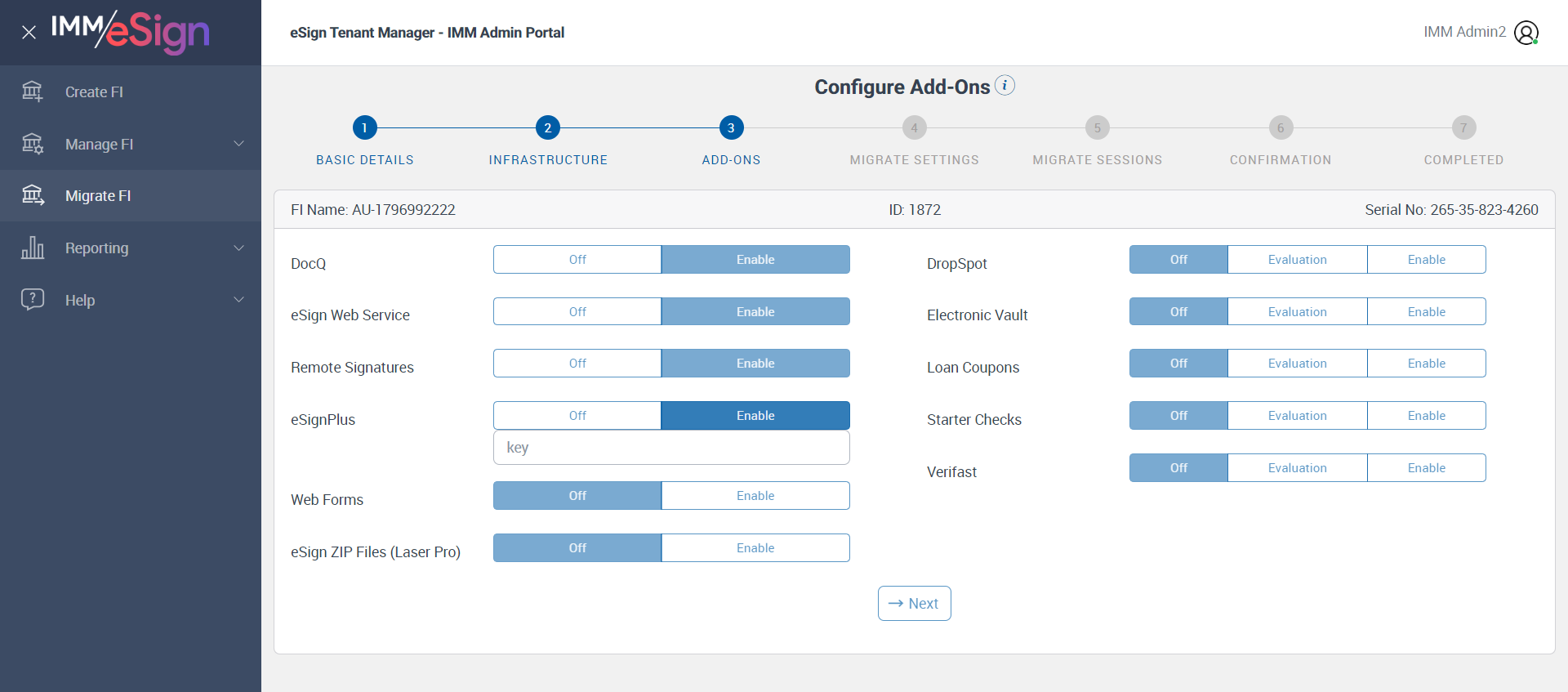Screen dimensions: 1568x692
Task: Click the Next button
Action: point(914,604)
